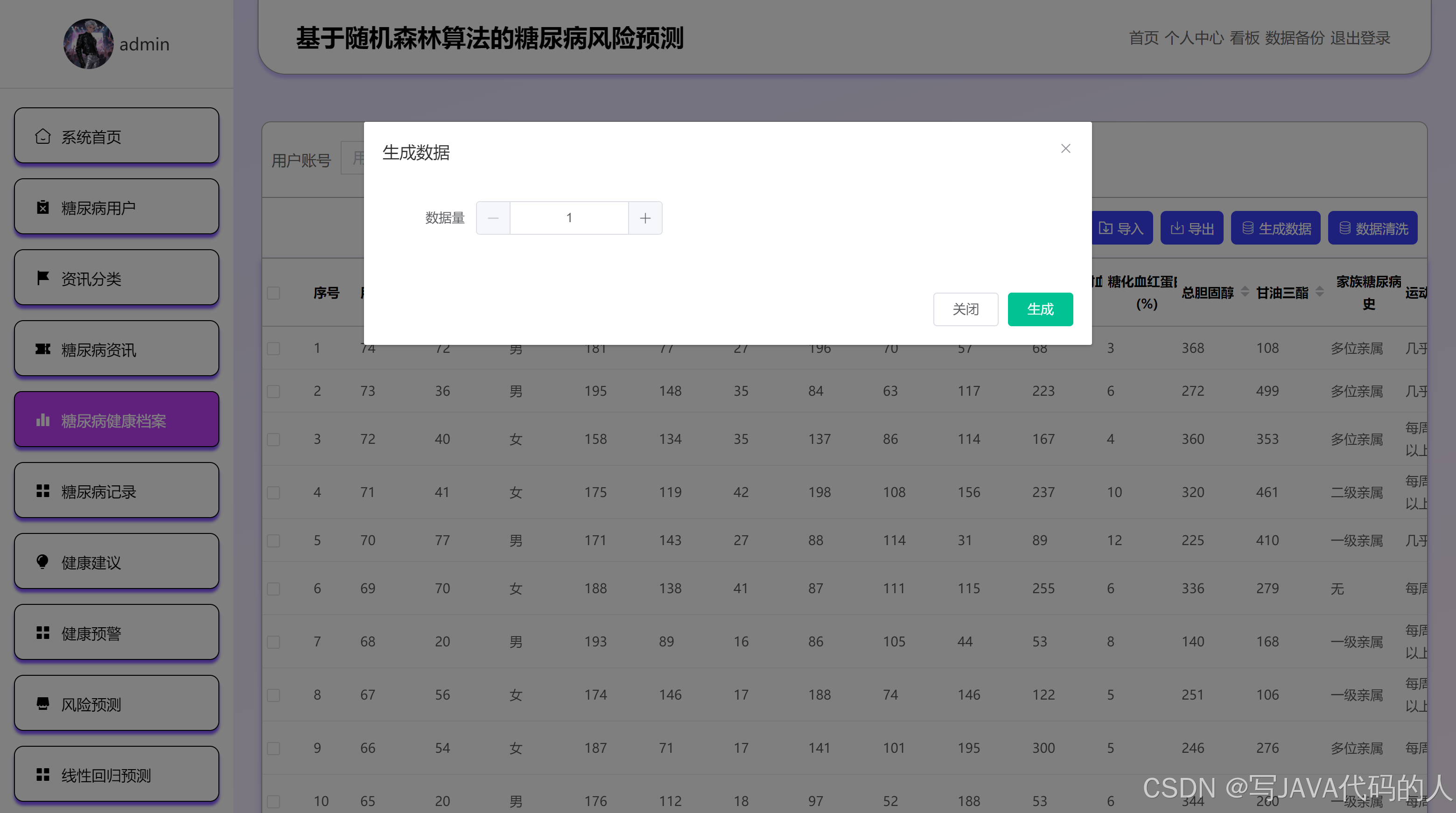The height and width of the screenshot is (813, 1456).
Task: Open 首页 in the top navigation
Action: tap(1143, 38)
